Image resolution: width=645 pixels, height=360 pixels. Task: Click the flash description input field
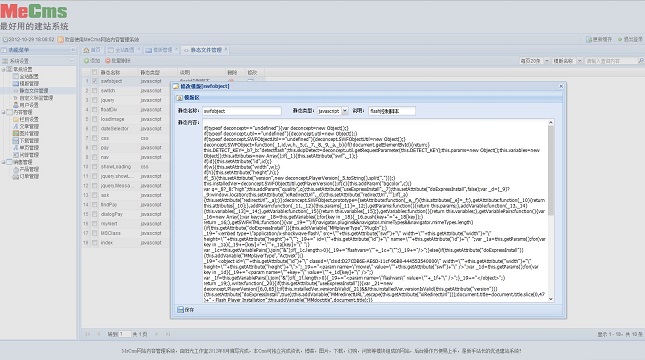[x=392, y=111]
